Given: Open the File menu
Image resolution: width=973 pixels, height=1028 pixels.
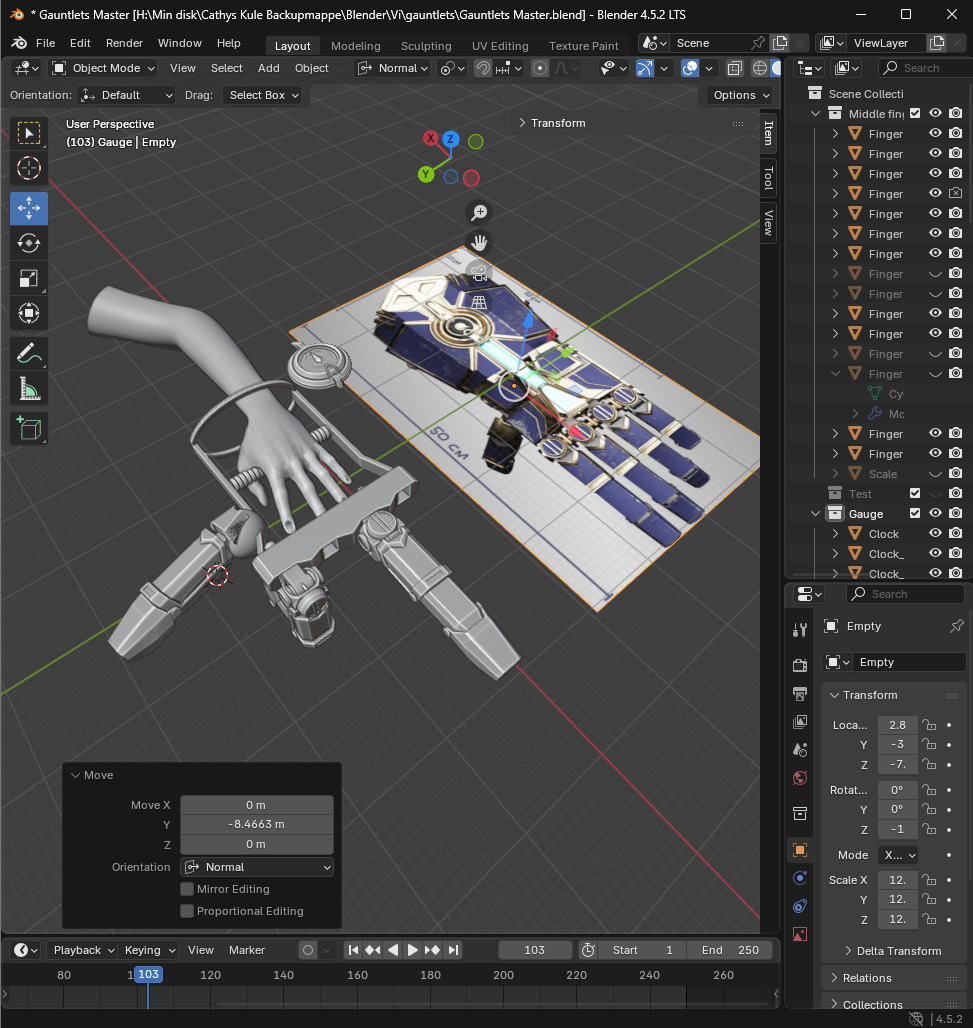Looking at the screenshot, I should (45, 43).
